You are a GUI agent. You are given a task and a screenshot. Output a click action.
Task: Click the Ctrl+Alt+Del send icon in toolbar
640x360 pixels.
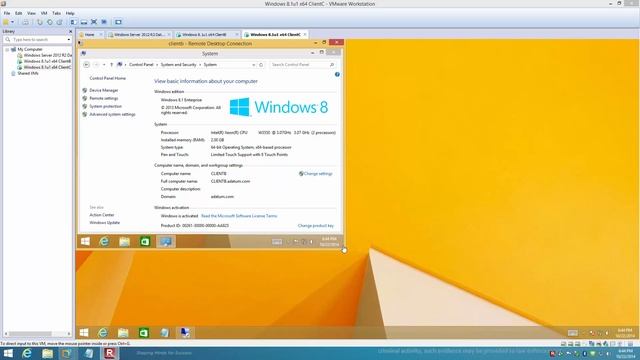(x=25, y=22)
